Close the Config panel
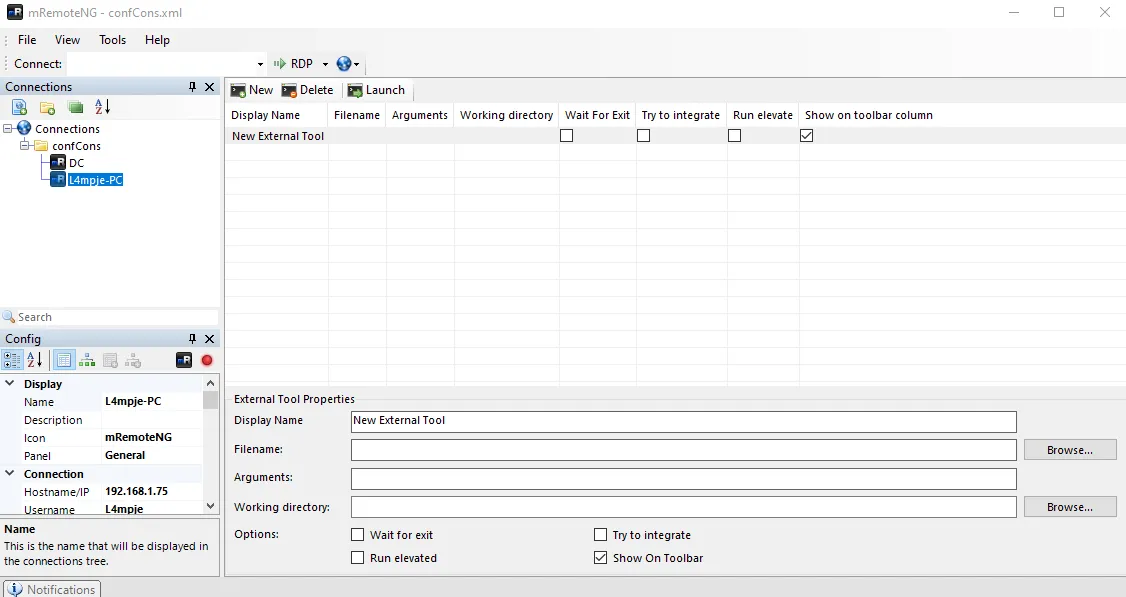The width and height of the screenshot is (1126, 597). pos(210,339)
